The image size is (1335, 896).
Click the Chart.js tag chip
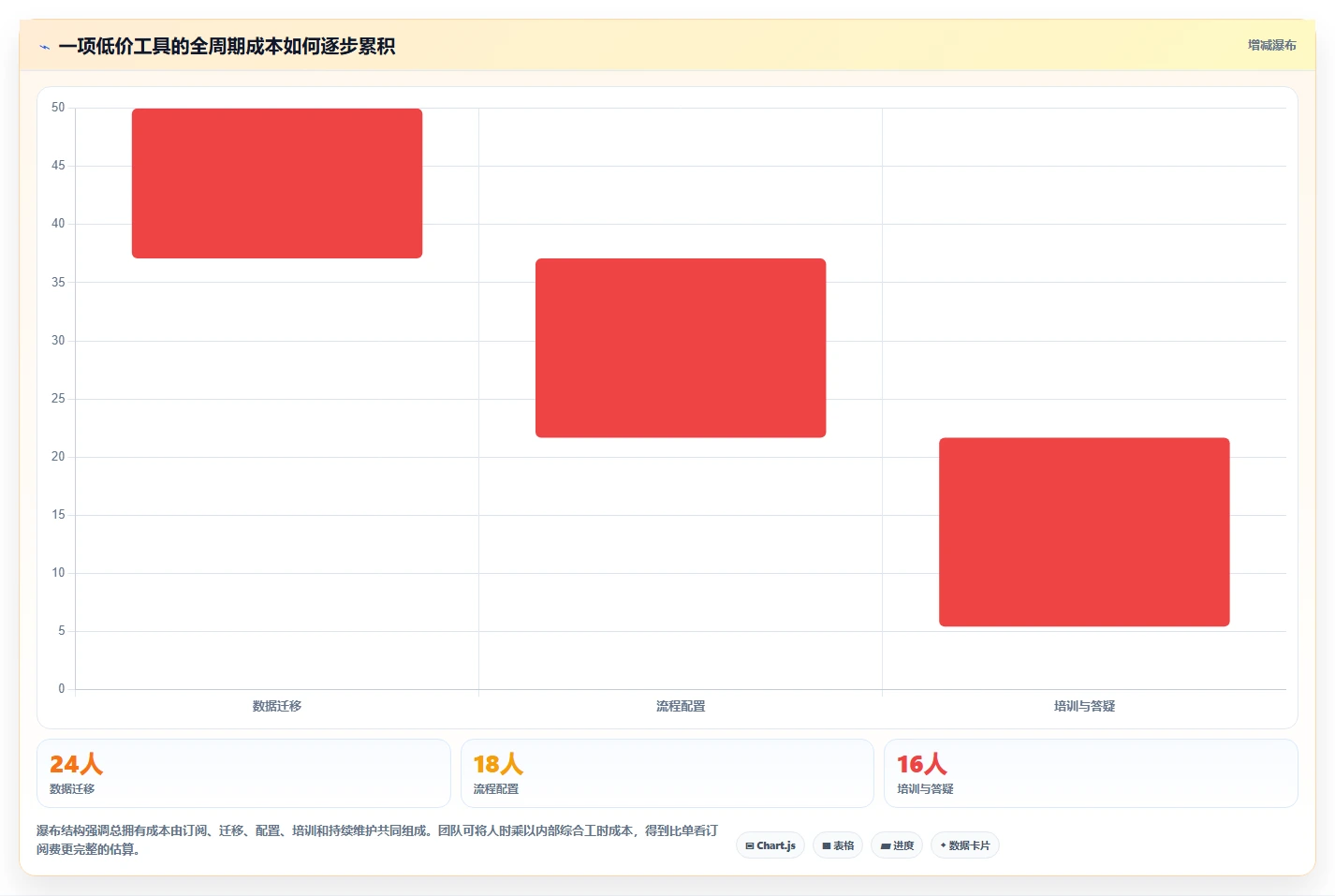click(770, 845)
